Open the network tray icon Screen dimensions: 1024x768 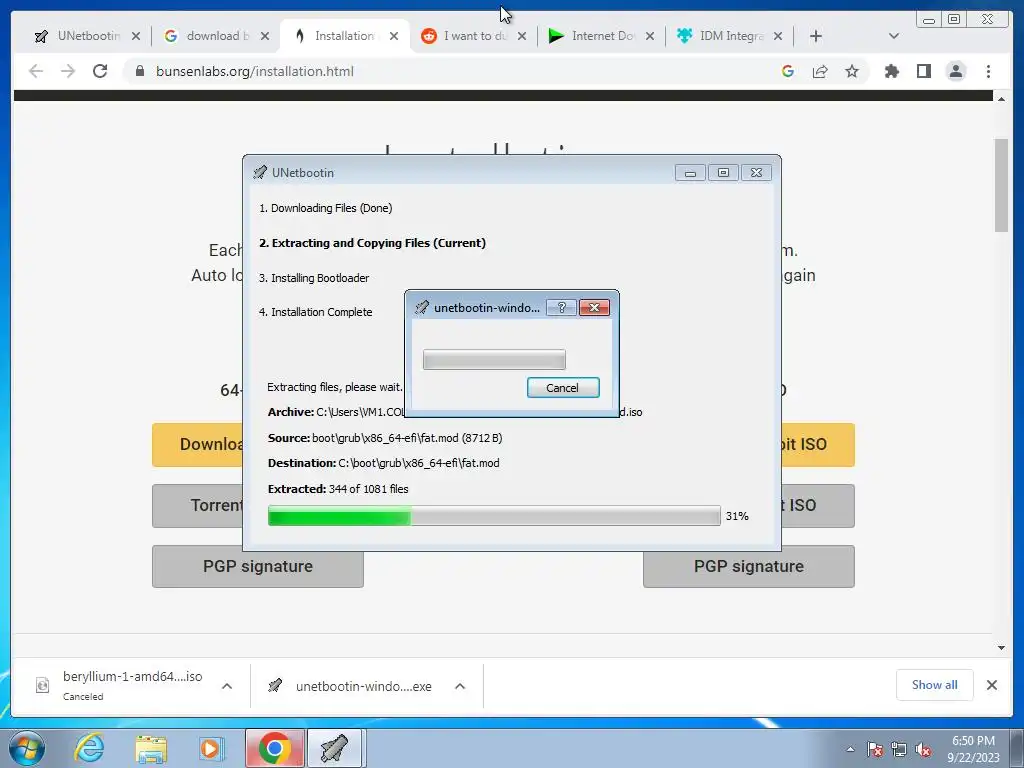[899, 749]
